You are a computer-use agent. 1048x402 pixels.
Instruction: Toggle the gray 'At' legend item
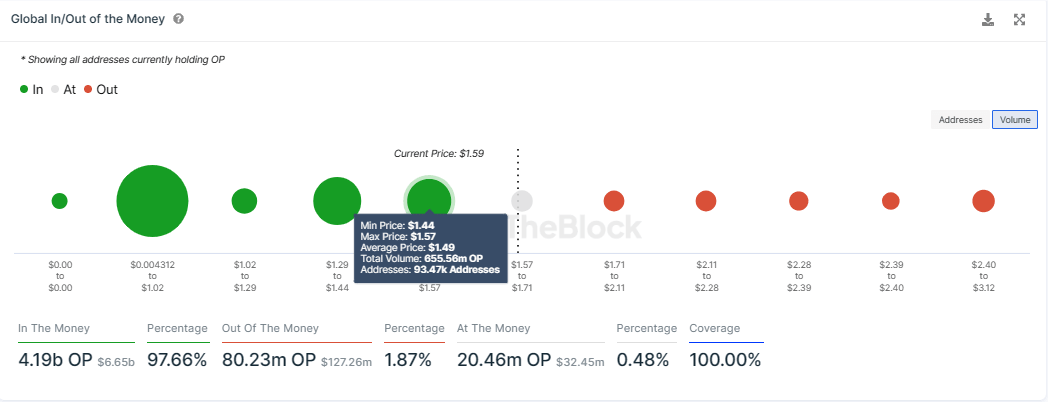click(63, 89)
